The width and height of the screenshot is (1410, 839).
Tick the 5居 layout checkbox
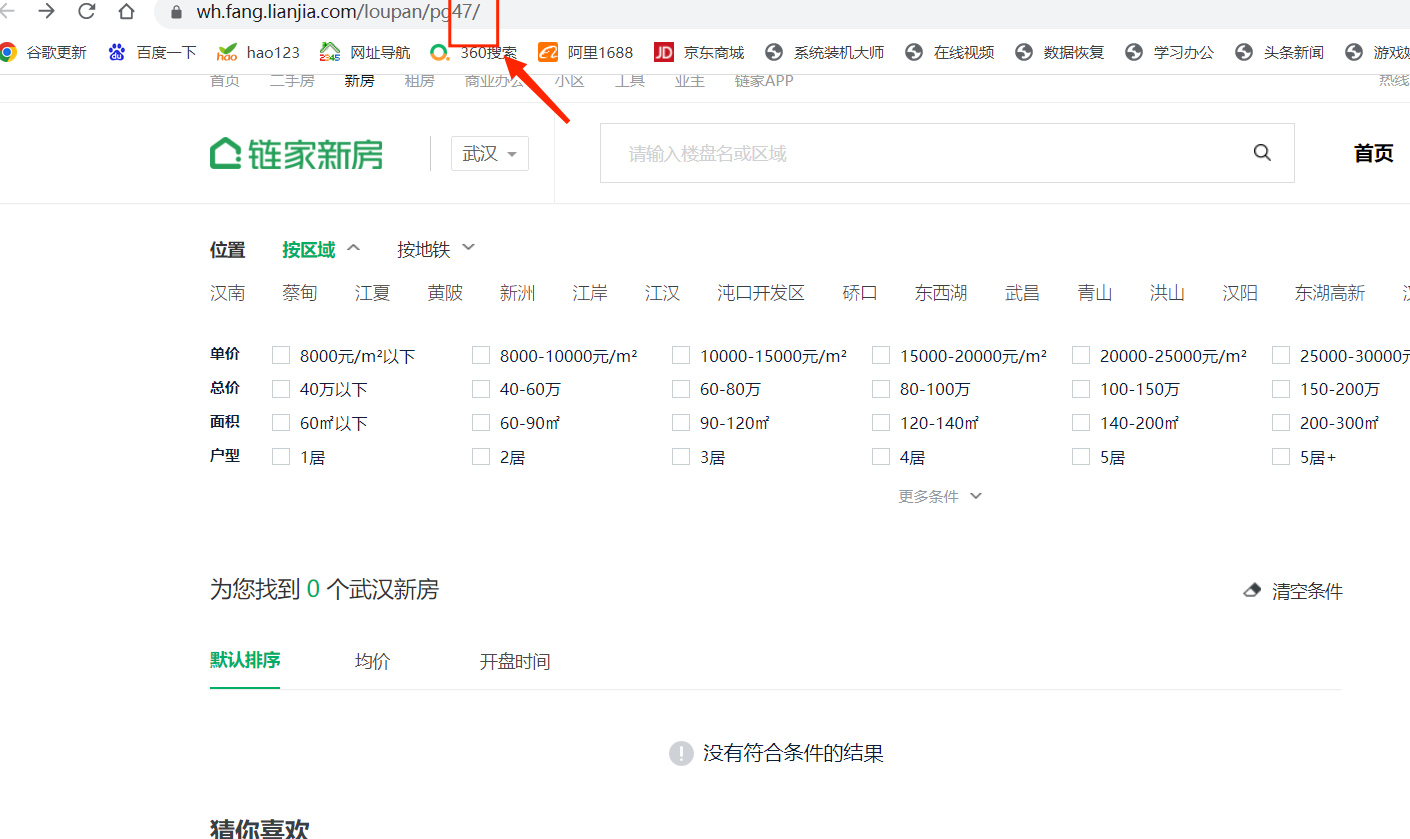(x=1081, y=457)
